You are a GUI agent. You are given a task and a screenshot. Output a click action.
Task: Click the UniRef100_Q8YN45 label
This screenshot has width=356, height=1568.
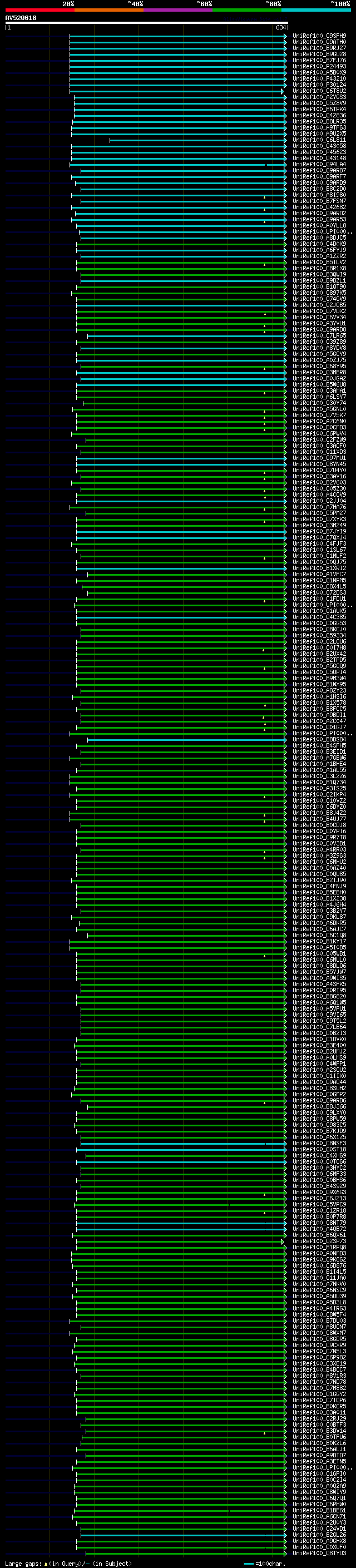tap(319, 464)
